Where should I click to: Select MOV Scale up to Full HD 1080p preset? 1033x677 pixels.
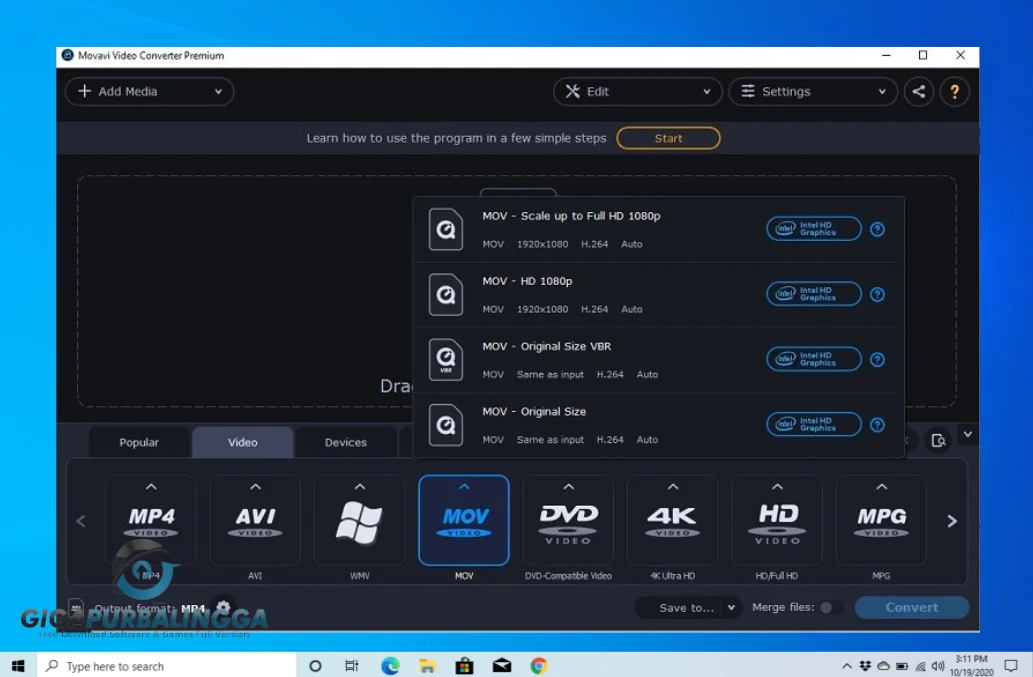pyautogui.click(x=658, y=230)
